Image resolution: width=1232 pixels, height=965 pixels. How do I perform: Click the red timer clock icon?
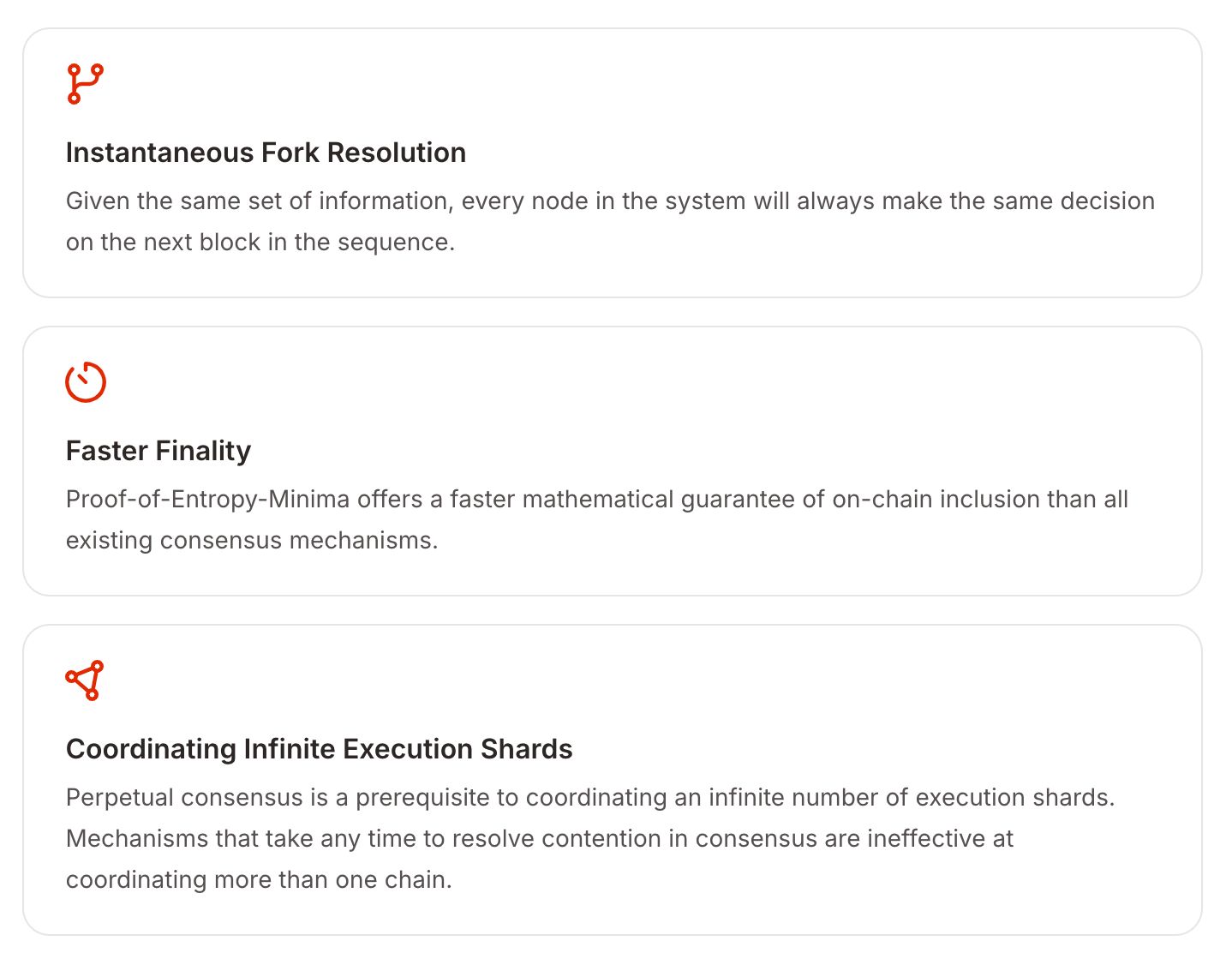pyautogui.click(x=86, y=382)
